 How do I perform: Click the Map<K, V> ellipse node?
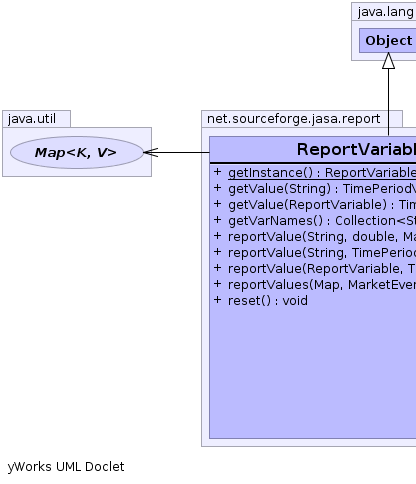click(x=77, y=152)
